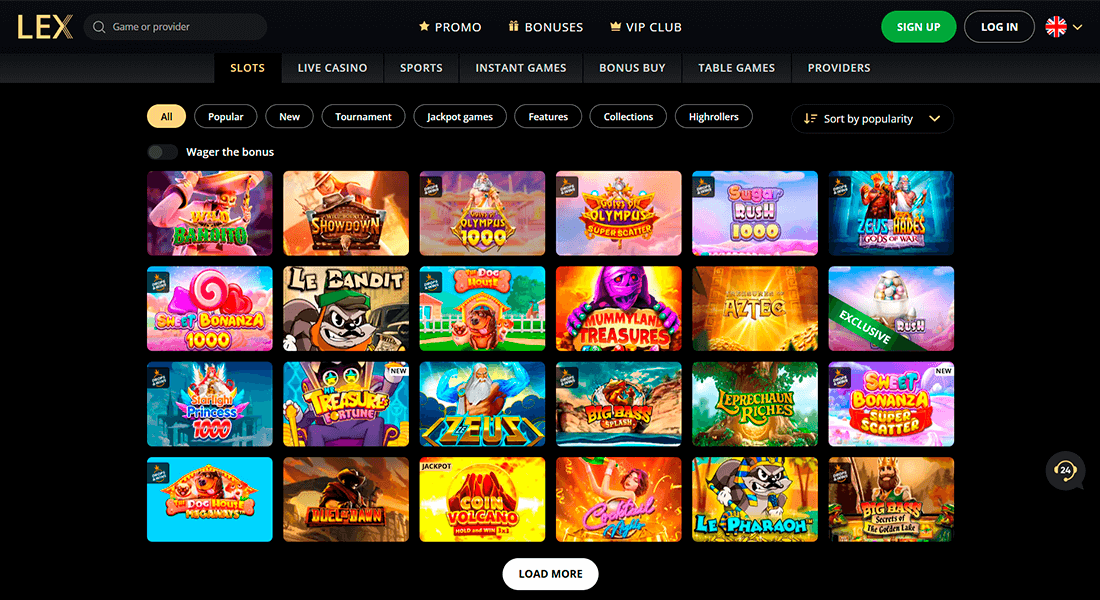
Task: Expand the language chevron next to the flag
Action: tap(1078, 27)
